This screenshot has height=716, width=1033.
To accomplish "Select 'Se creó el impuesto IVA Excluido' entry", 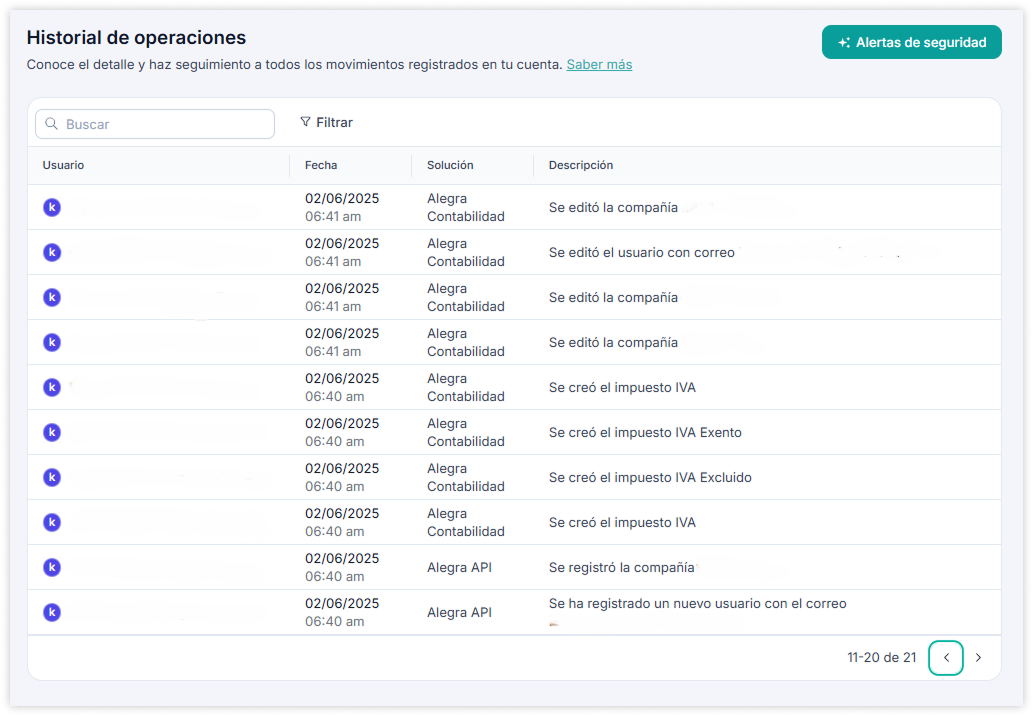I will tap(650, 477).
